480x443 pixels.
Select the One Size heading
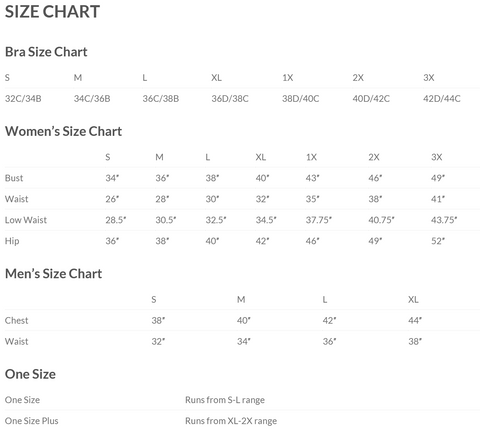[30, 374]
